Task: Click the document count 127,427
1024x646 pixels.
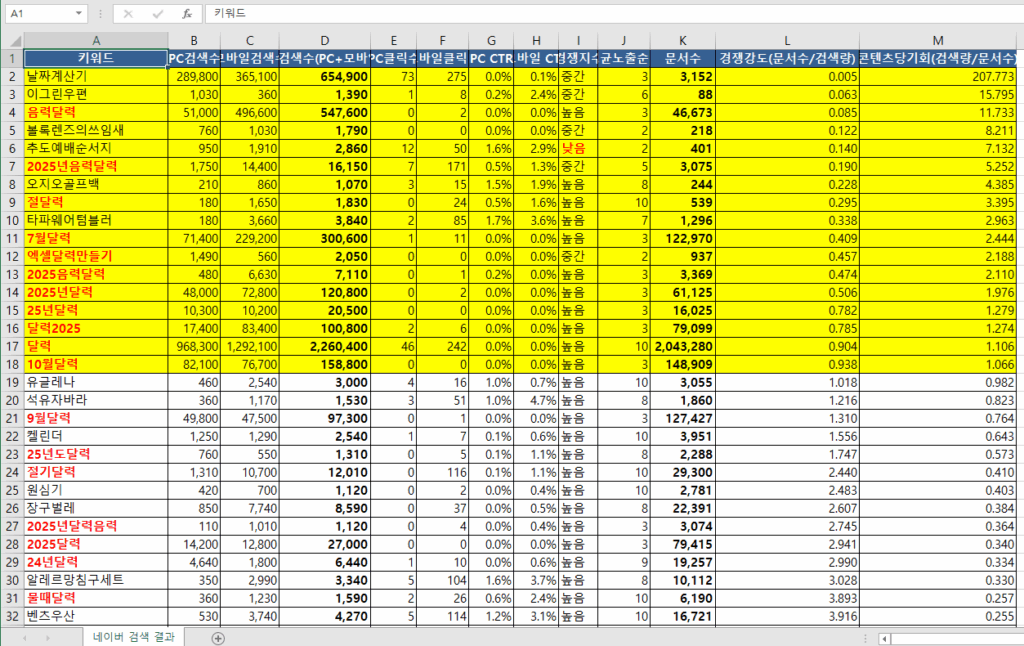Action: [x=682, y=418]
